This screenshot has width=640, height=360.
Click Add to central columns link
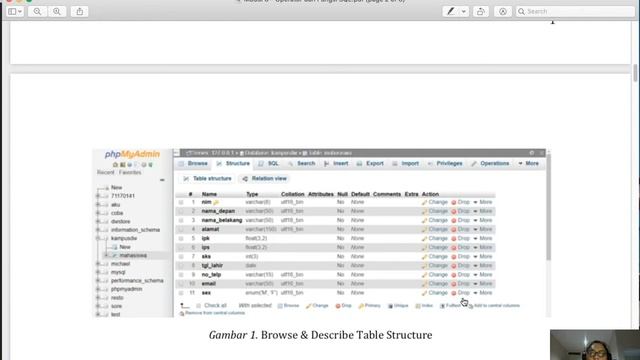click(494, 306)
